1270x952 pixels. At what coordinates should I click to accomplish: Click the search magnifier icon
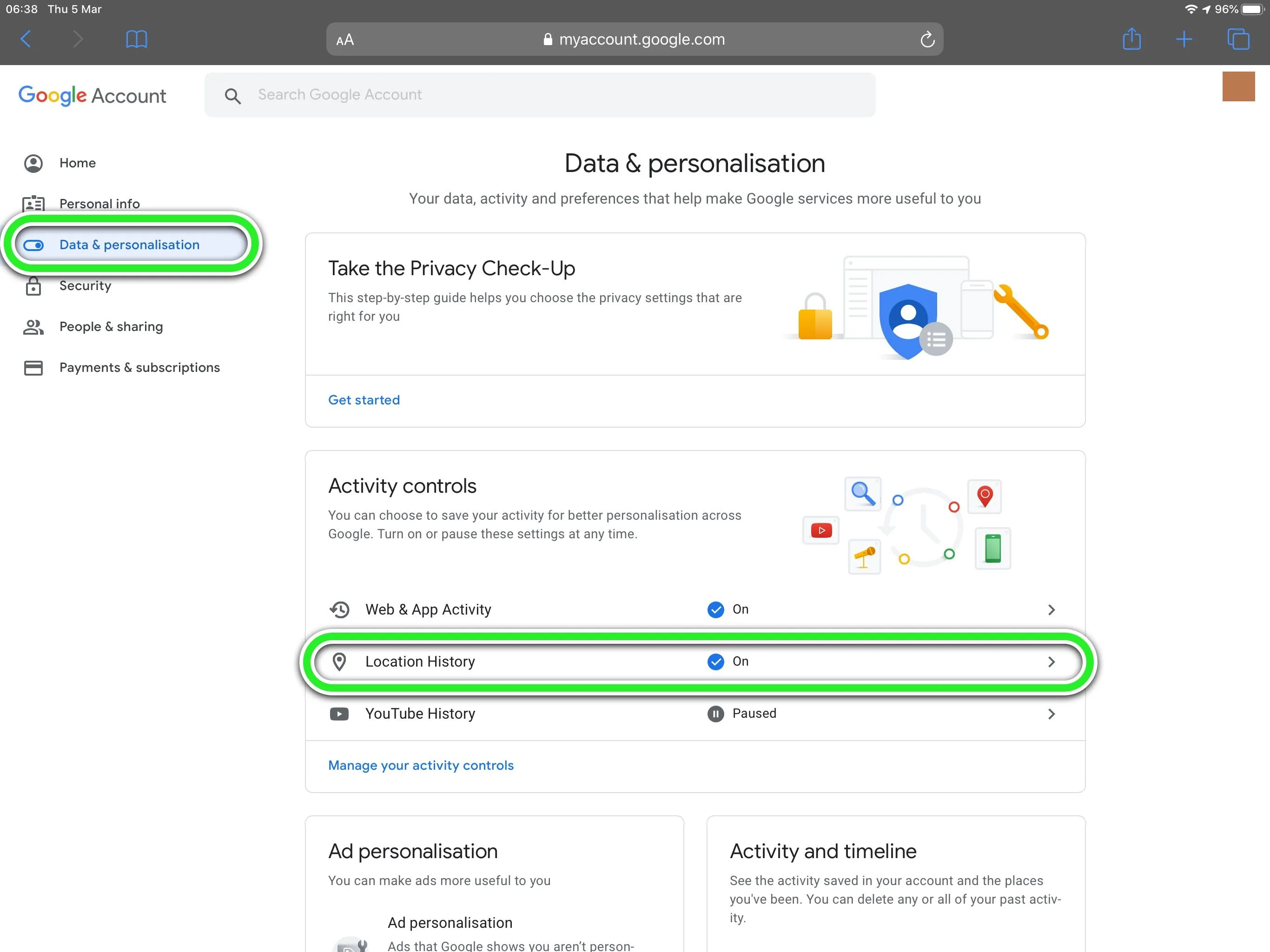pyautogui.click(x=232, y=95)
